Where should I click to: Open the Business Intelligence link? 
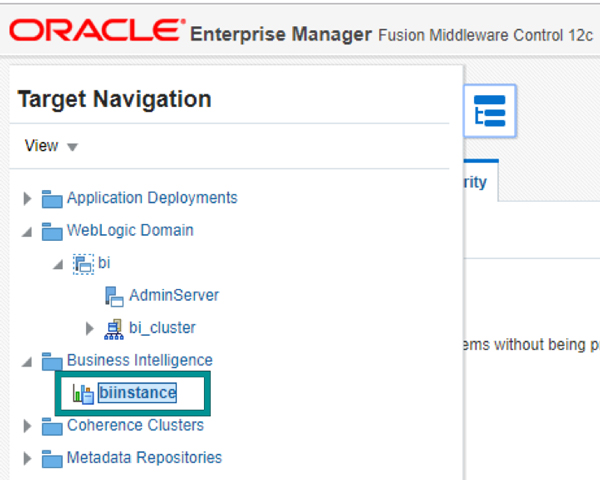point(140,361)
